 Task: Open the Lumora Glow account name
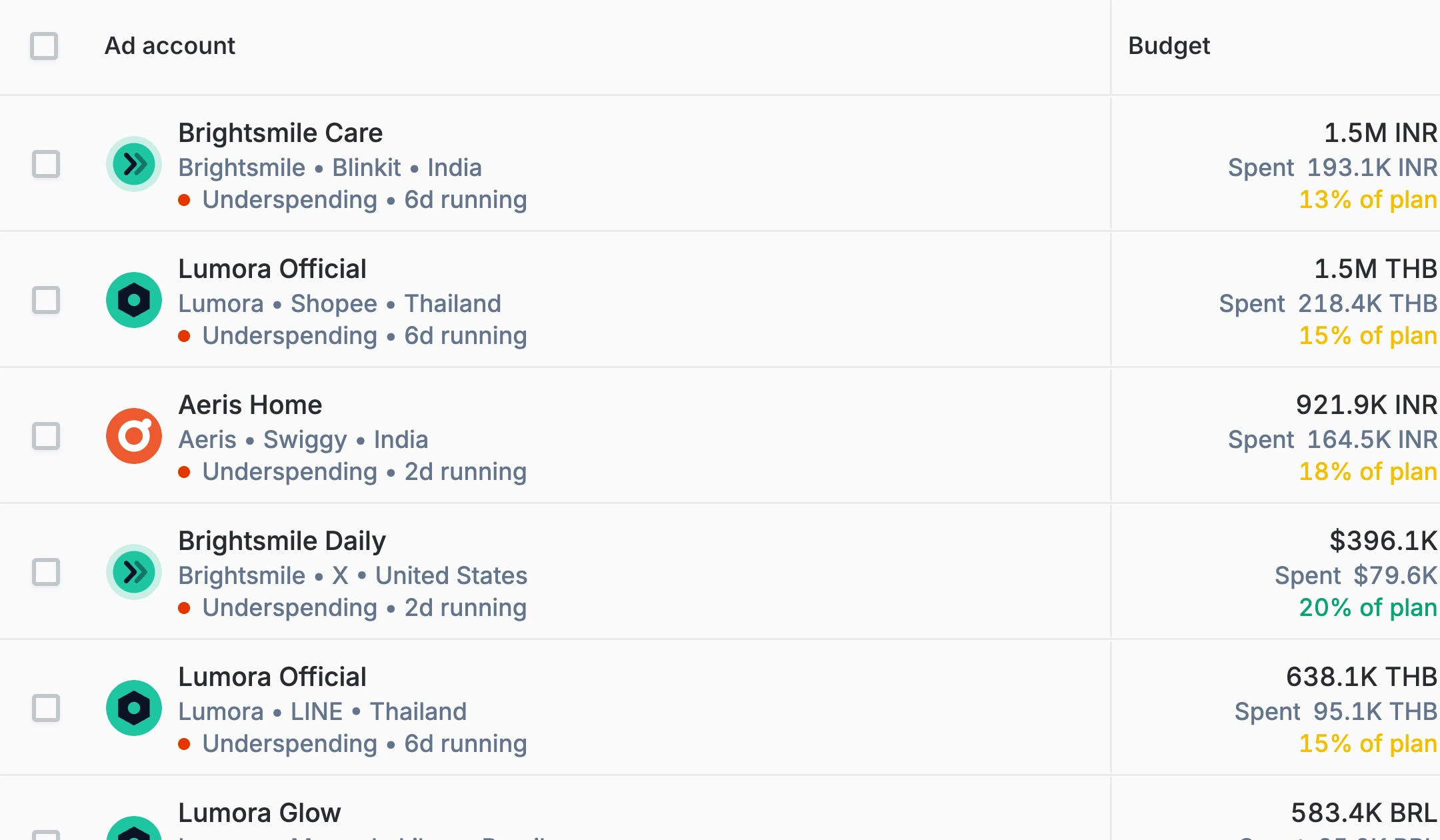(x=259, y=813)
